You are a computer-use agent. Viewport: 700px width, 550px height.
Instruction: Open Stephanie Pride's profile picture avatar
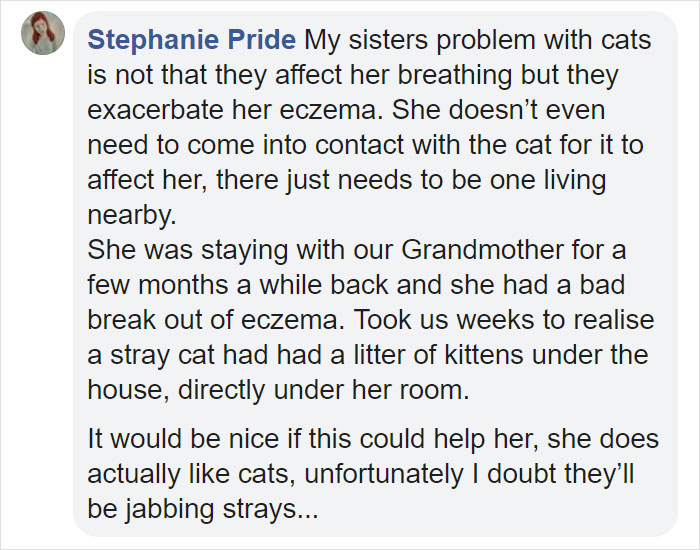(x=43, y=33)
